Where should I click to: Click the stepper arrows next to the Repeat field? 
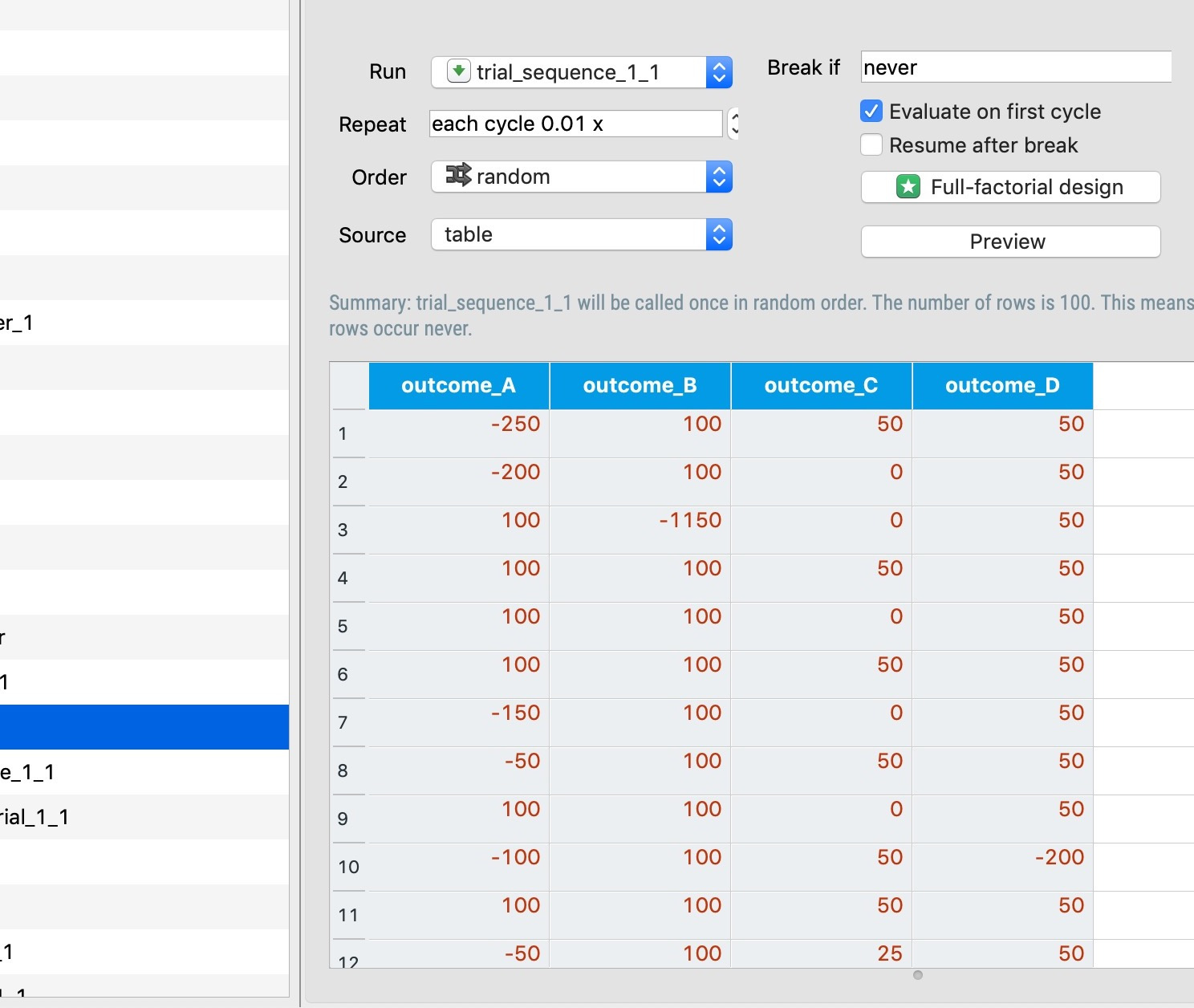734,124
